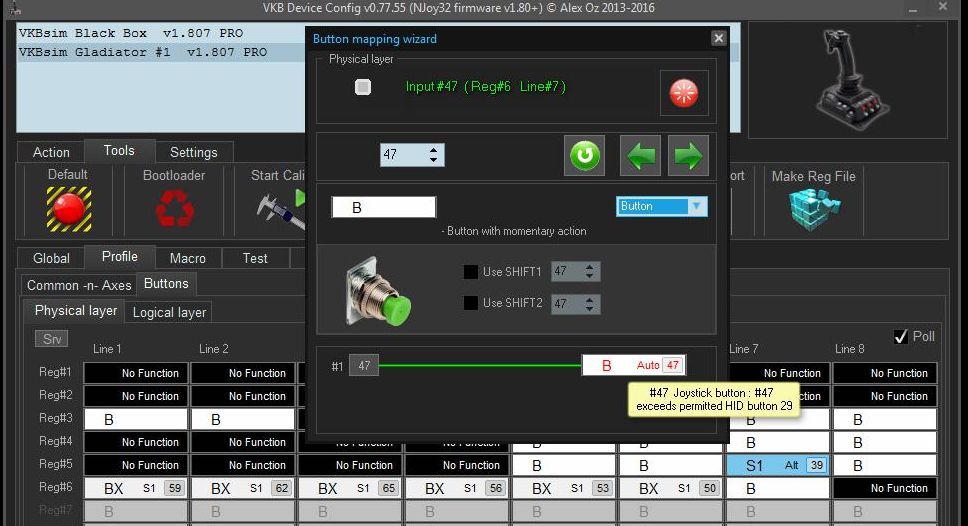Toggle the Poll checkbox
The image size is (968, 526).
click(901, 336)
